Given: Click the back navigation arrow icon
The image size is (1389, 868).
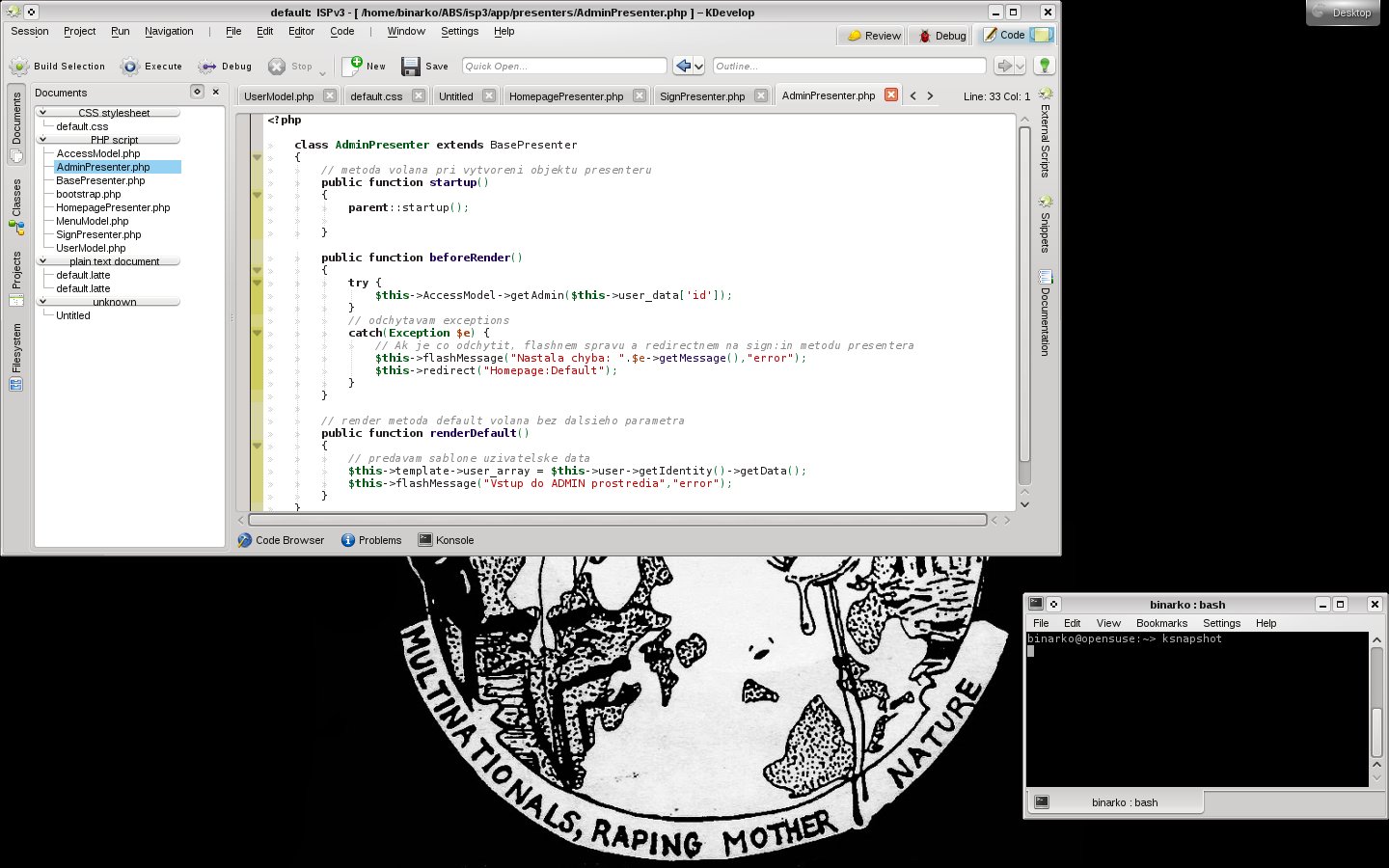Looking at the screenshot, I should click(683, 66).
